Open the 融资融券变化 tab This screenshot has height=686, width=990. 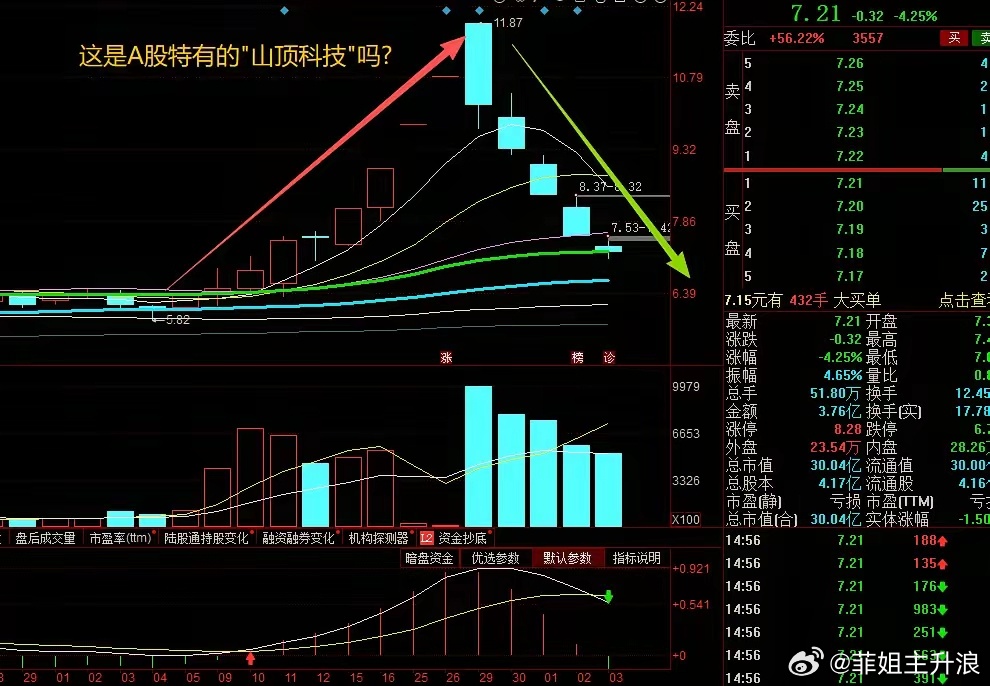pos(297,538)
